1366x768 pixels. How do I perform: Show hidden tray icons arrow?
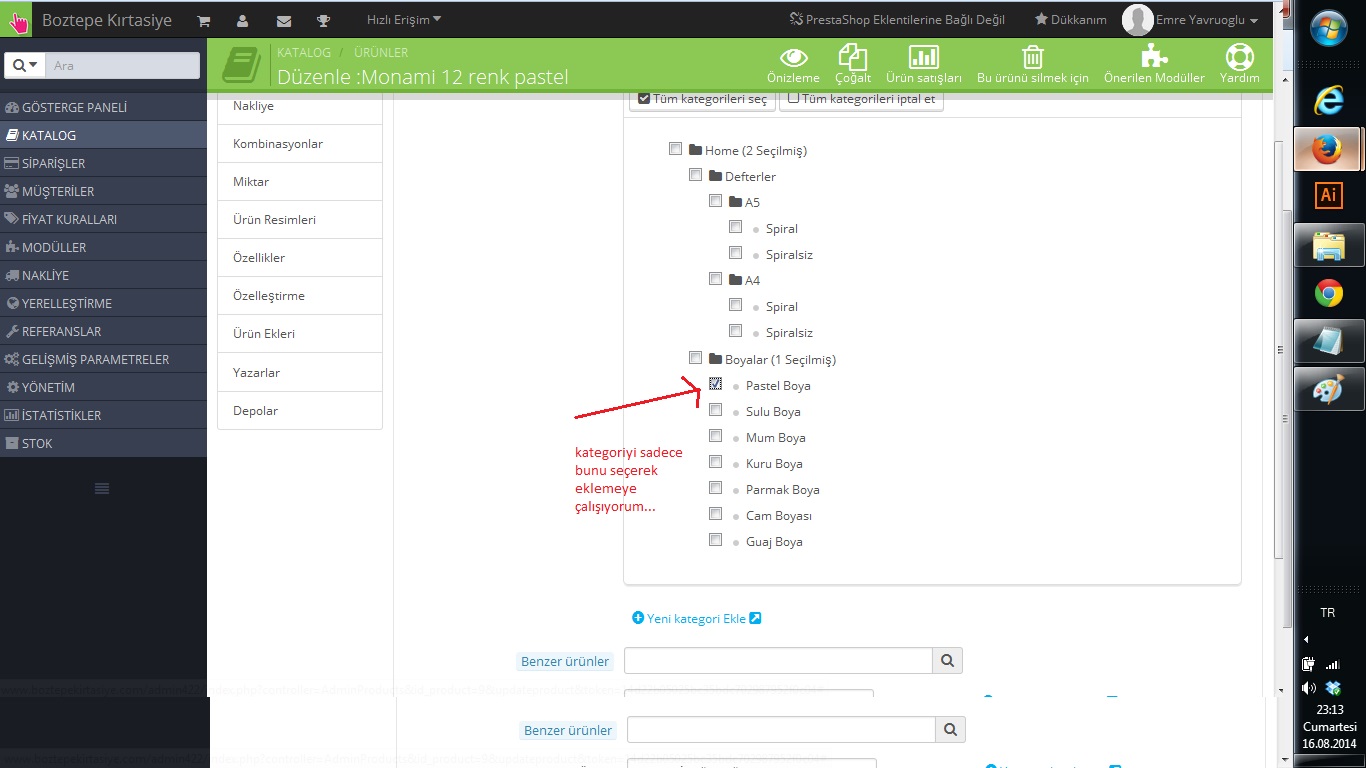(x=1306, y=639)
